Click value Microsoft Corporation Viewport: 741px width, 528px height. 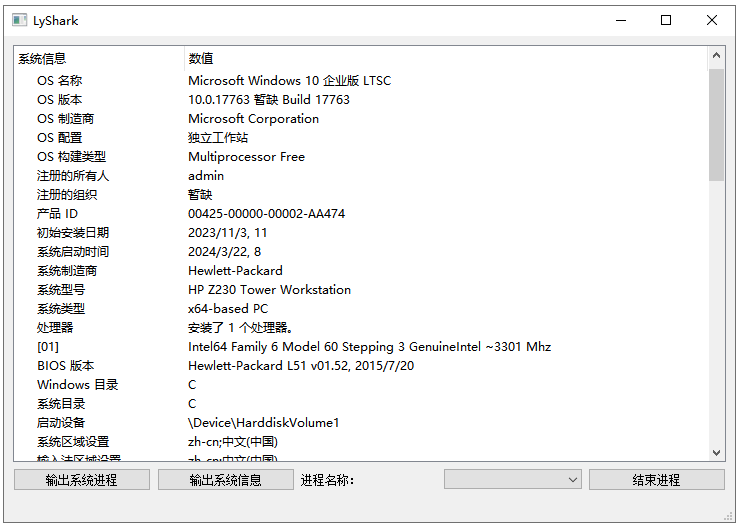point(253,119)
